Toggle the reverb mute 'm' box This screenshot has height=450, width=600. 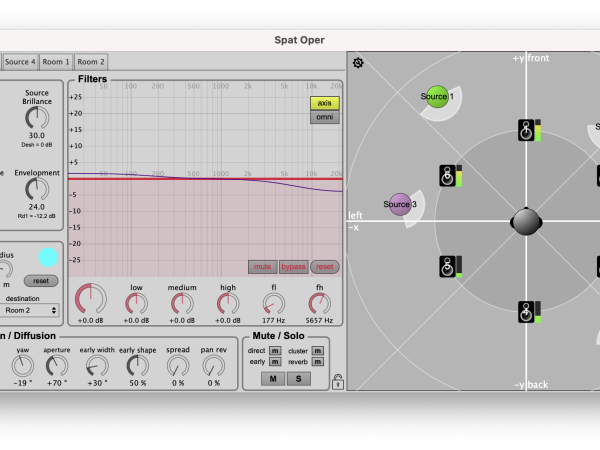(318, 362)
